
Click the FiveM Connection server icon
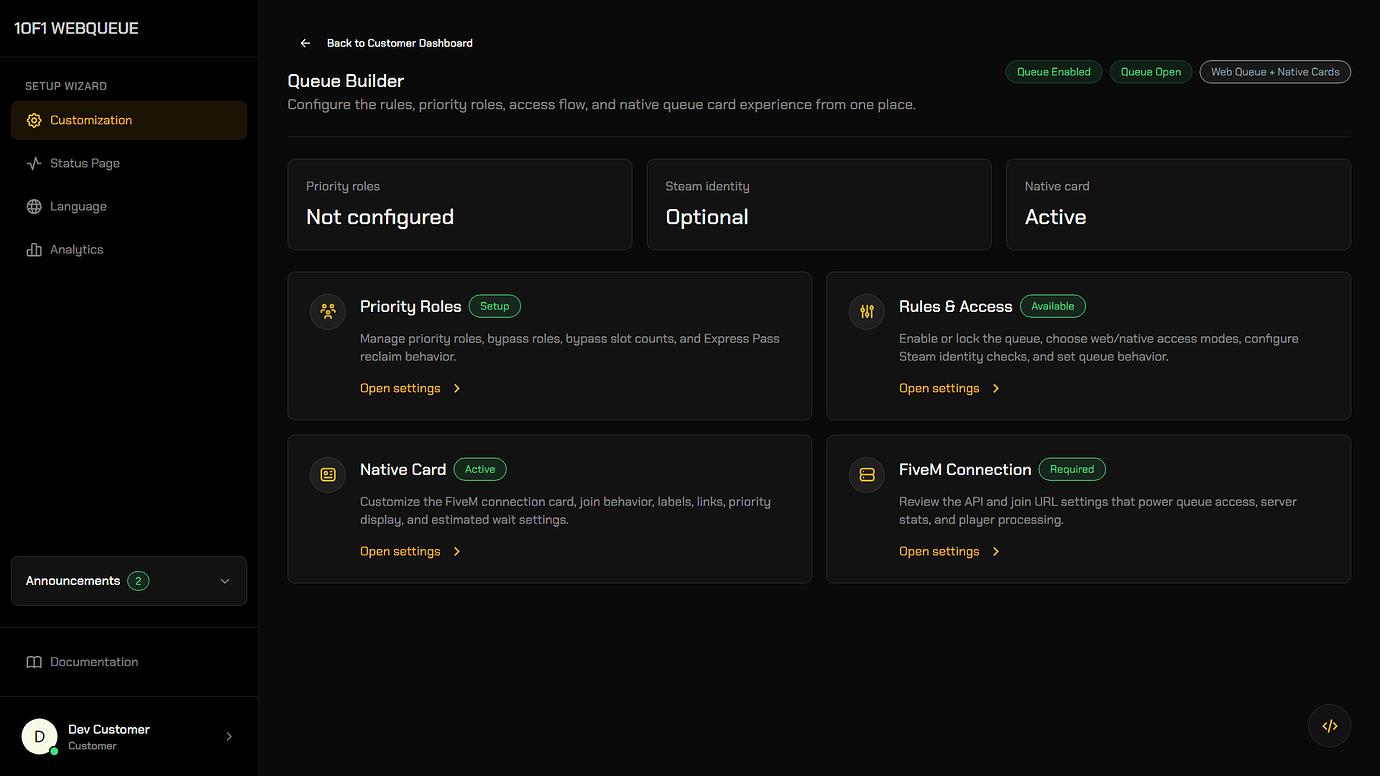(x=867, y=474)
